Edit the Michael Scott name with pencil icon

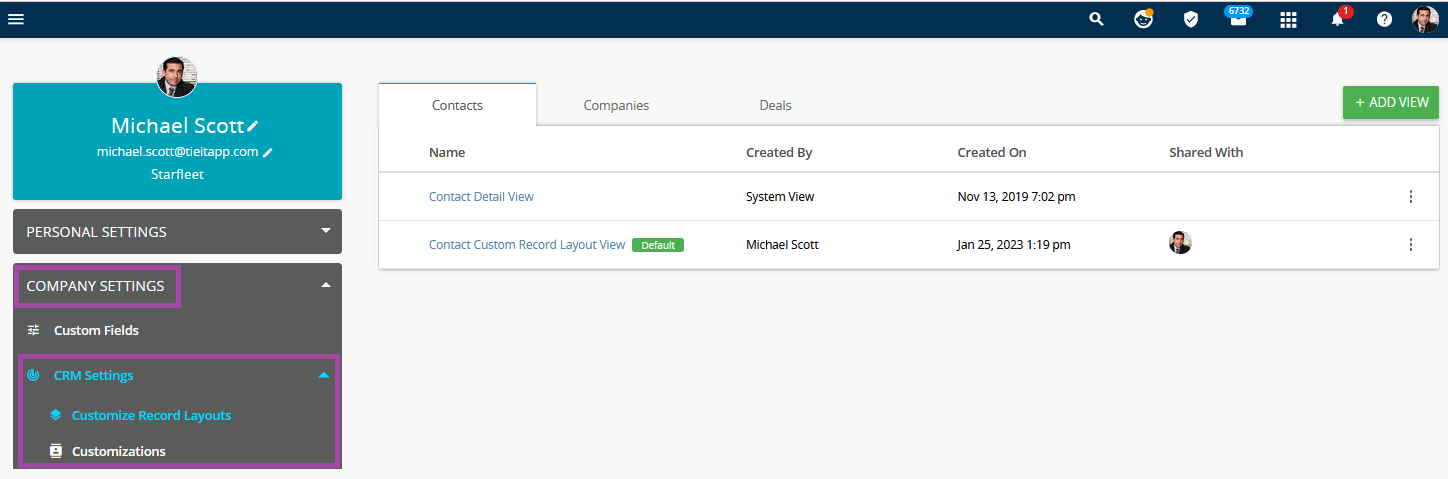pyautogui.click(x=253, y=126)
